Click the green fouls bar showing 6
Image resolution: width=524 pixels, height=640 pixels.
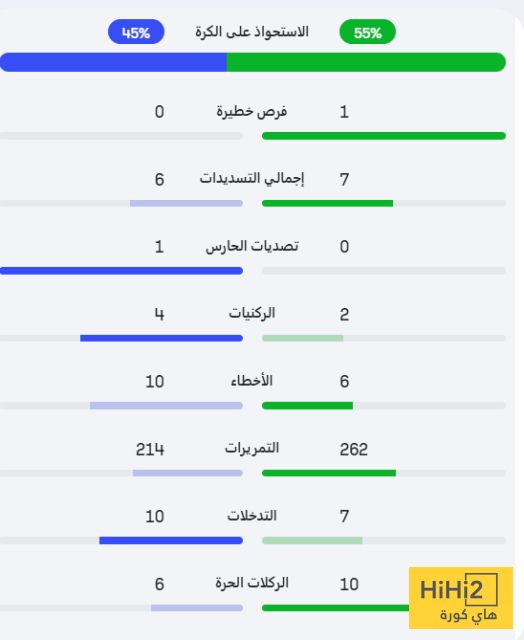307,406
